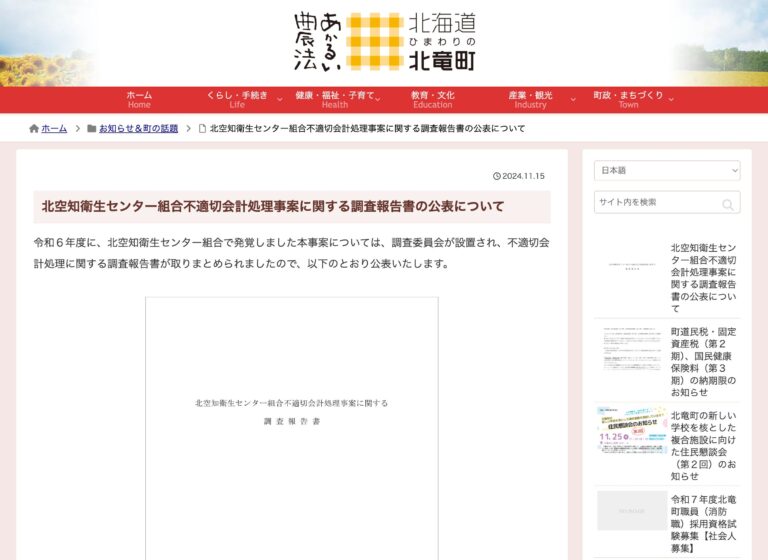Open the 教育・文化 Education menu
768x560 pixels.
point(432,100)
